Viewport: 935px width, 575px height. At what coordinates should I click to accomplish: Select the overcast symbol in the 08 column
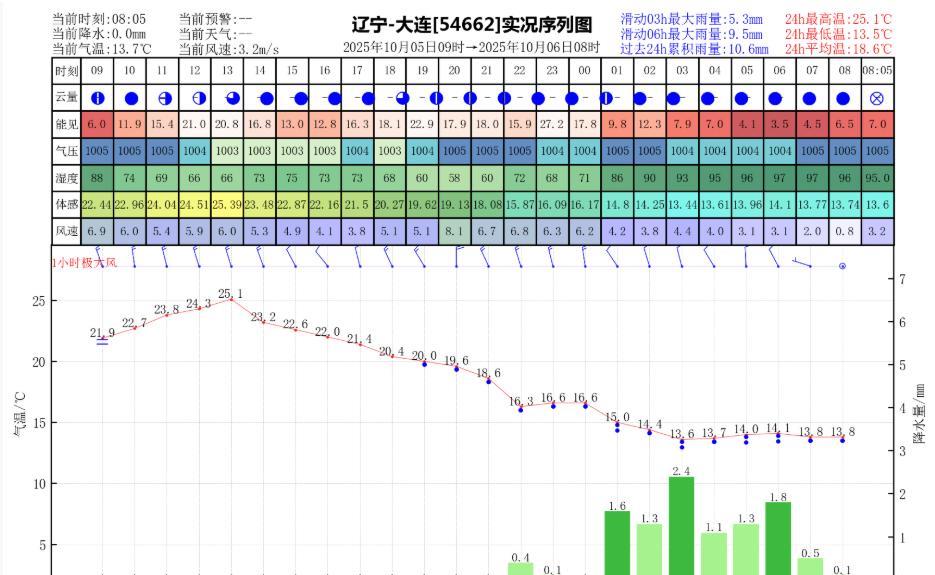pos(843,98)
